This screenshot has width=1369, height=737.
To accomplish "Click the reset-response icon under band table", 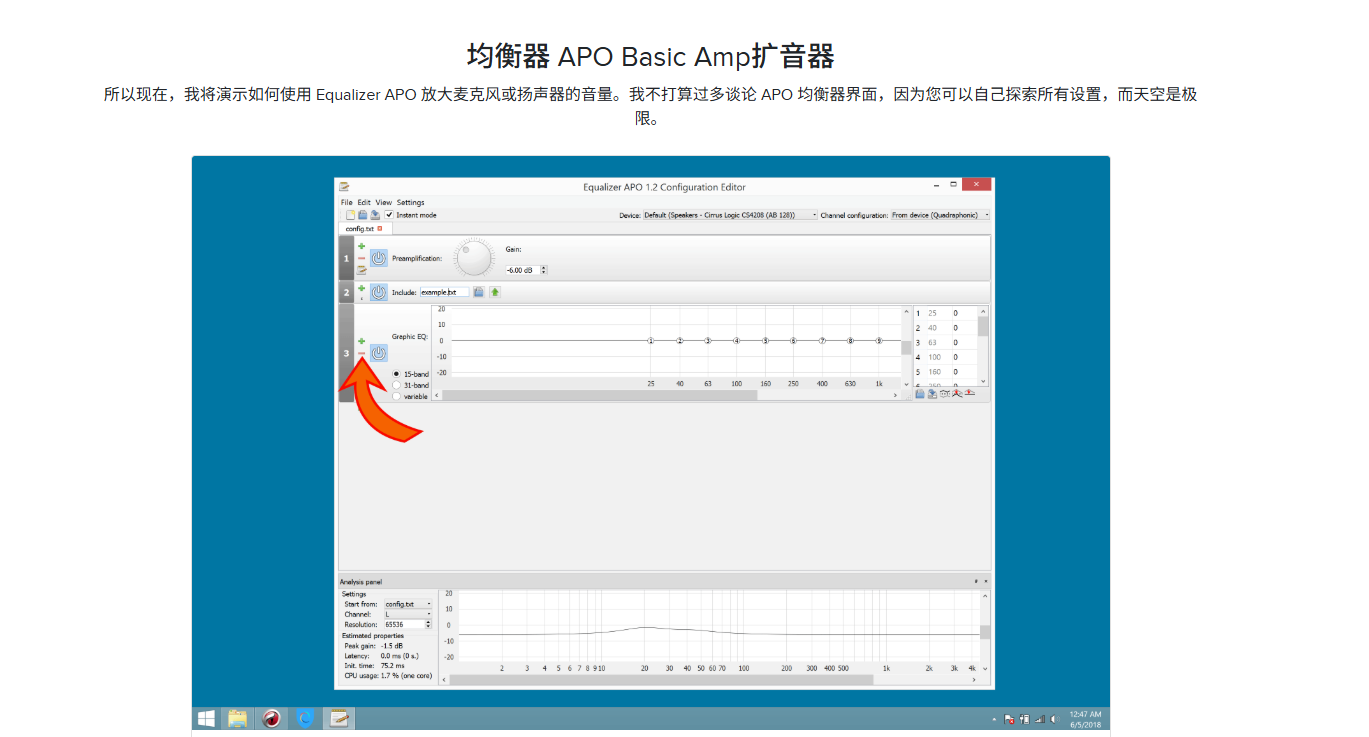I will (969, 394).
